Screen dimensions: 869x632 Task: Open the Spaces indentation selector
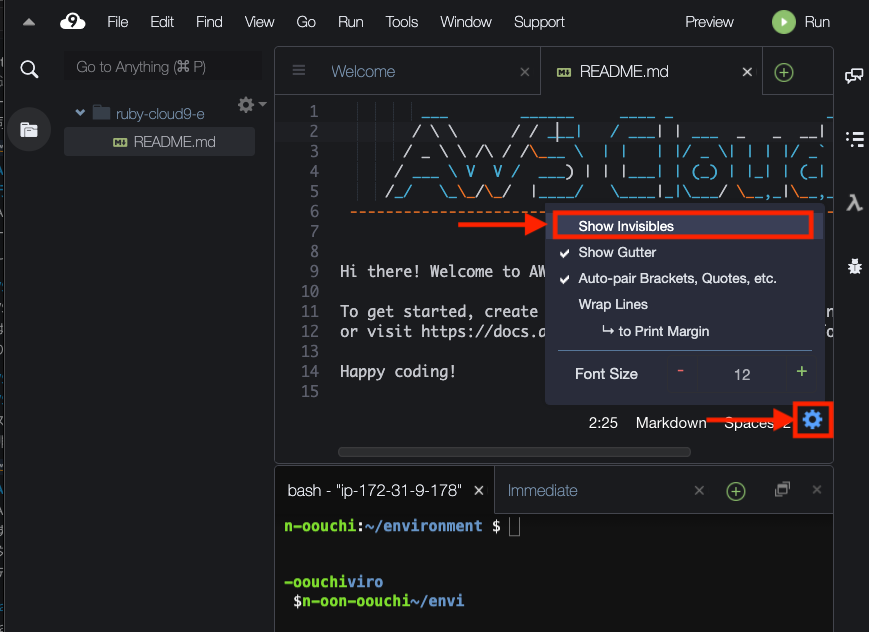[x=757, y=424]
